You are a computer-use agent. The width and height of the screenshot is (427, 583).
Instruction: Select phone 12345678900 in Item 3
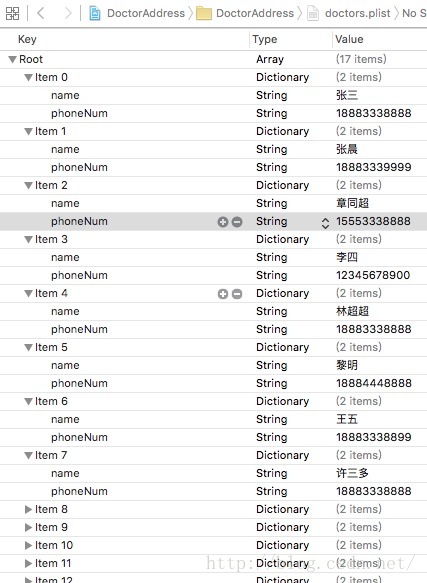(x=373, y=276)
